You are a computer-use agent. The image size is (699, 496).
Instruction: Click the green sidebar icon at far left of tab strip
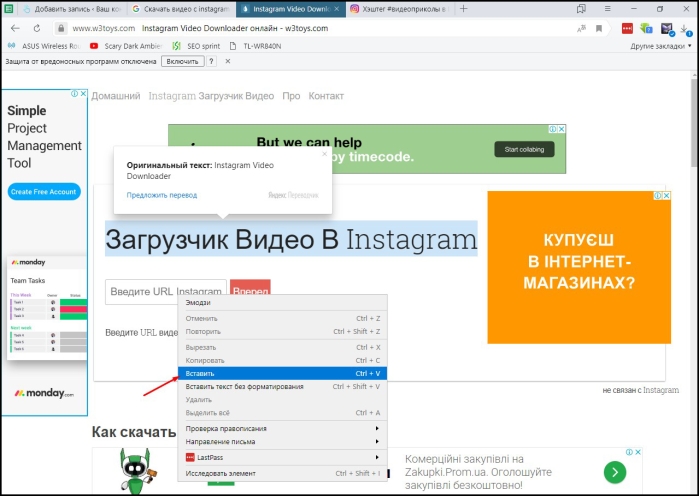pyautogui.click(x=8, y=8)
